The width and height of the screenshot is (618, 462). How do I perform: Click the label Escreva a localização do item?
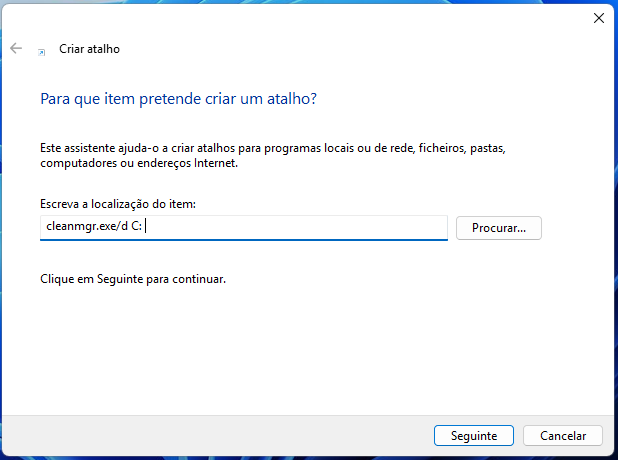point(118,204)
